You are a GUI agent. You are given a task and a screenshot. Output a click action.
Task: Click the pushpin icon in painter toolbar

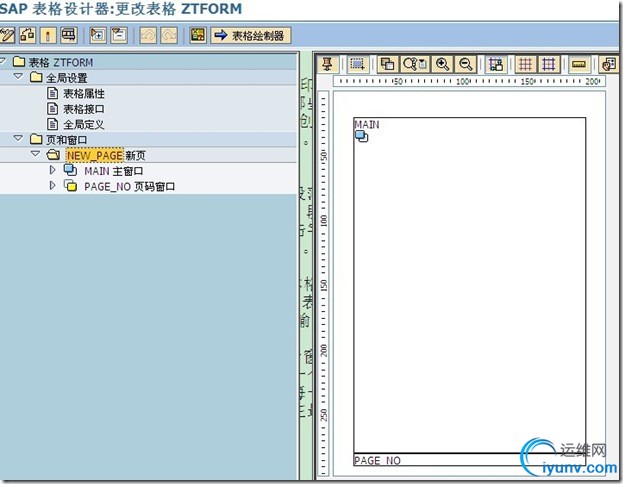pos(327,64)
